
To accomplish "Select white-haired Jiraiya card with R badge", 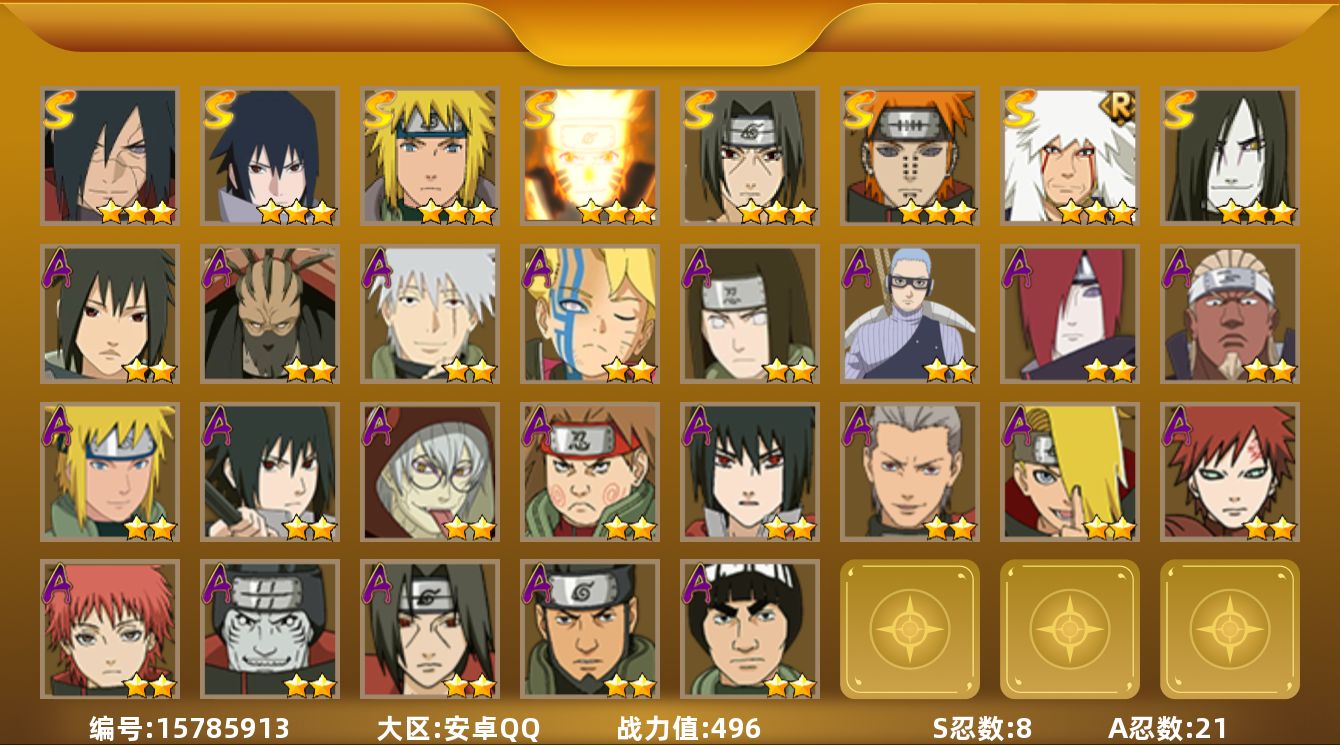I will (1070, 155).
